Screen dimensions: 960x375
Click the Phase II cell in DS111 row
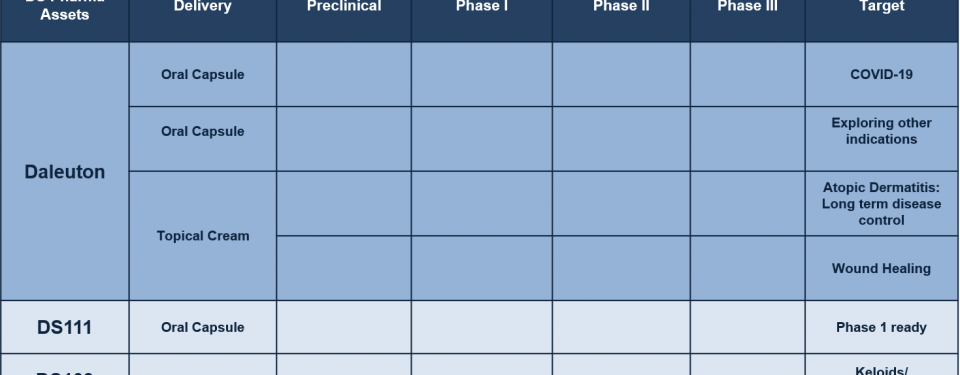point(621,327)
